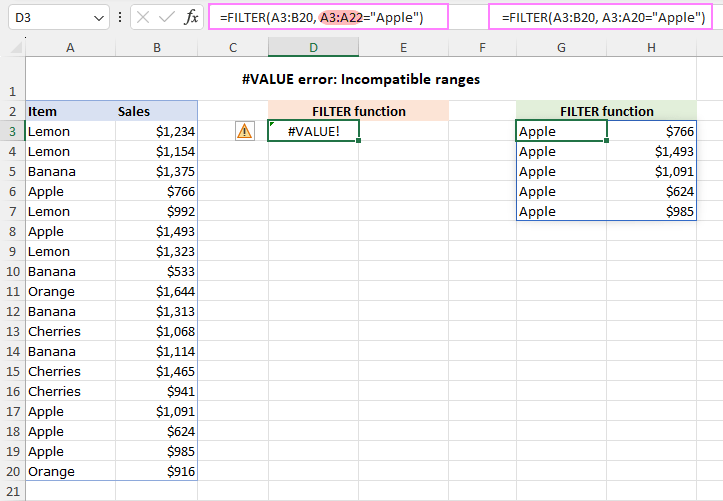723x501 pixels.
Task: Click the Cancel X formula bar icon
Action: 144,17
